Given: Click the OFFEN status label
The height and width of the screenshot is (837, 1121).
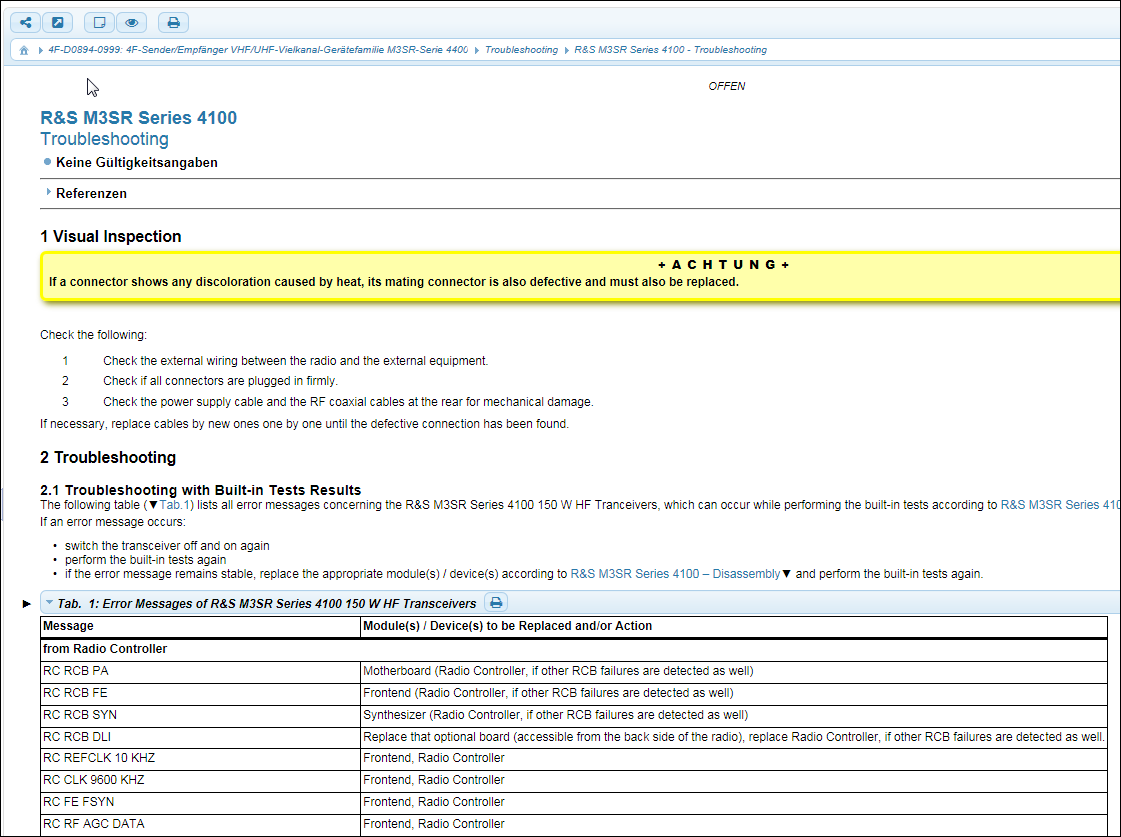Looking at the screenshot, I should (x=726, y=86).
